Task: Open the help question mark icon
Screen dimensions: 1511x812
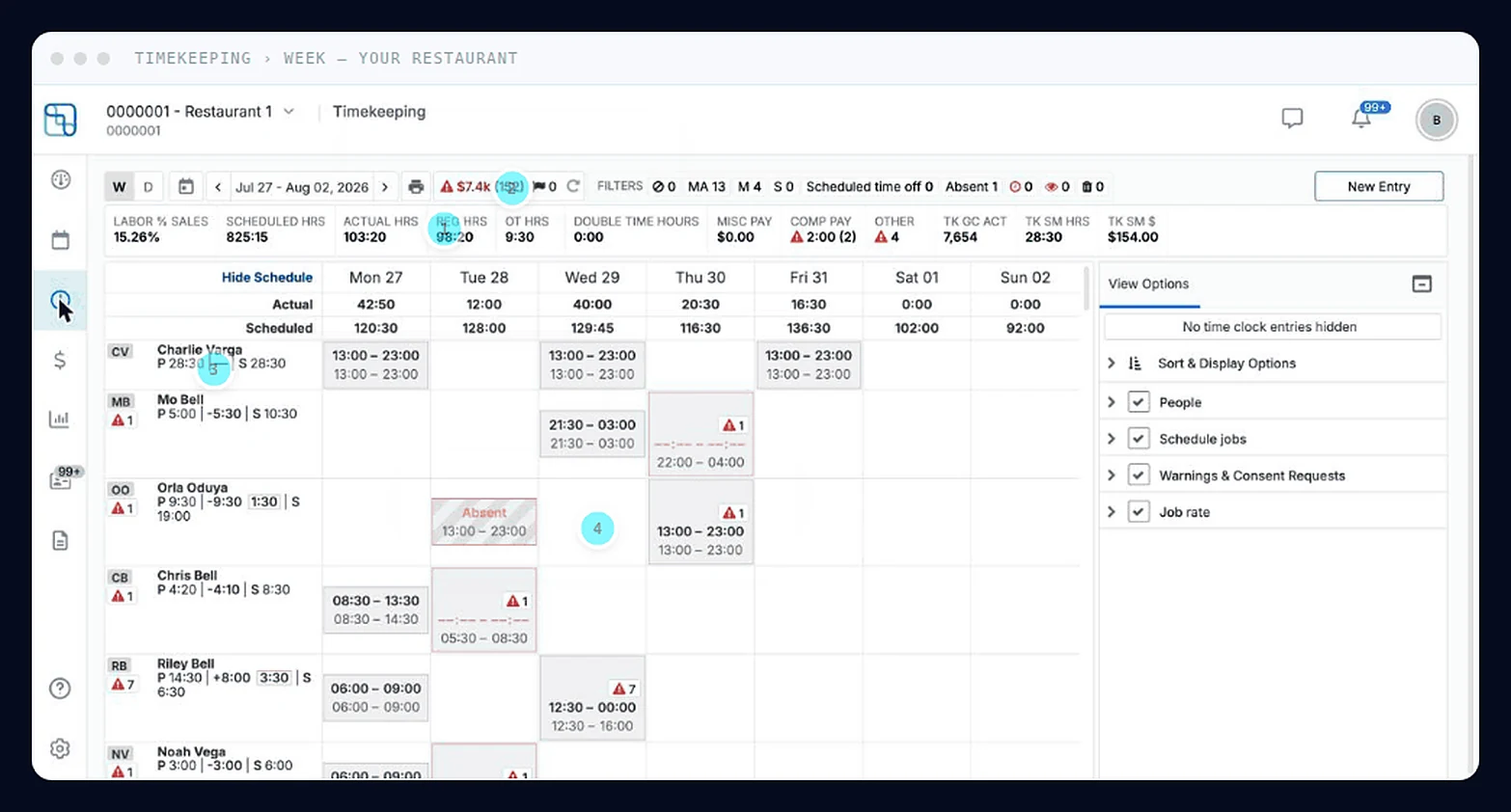Action: [x=60, y=688]
